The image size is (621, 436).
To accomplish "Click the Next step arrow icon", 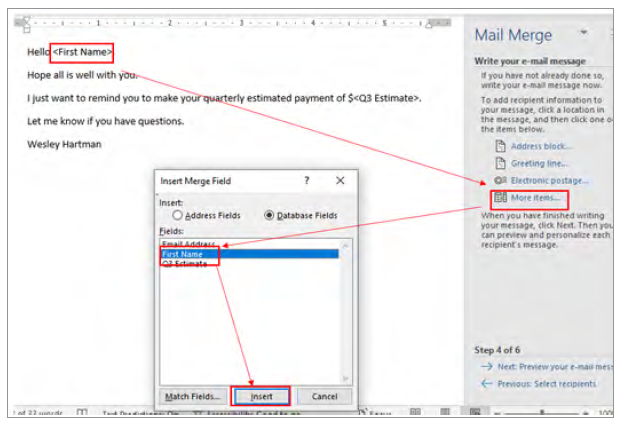I will pyautogui.click(x=485, y=368).
